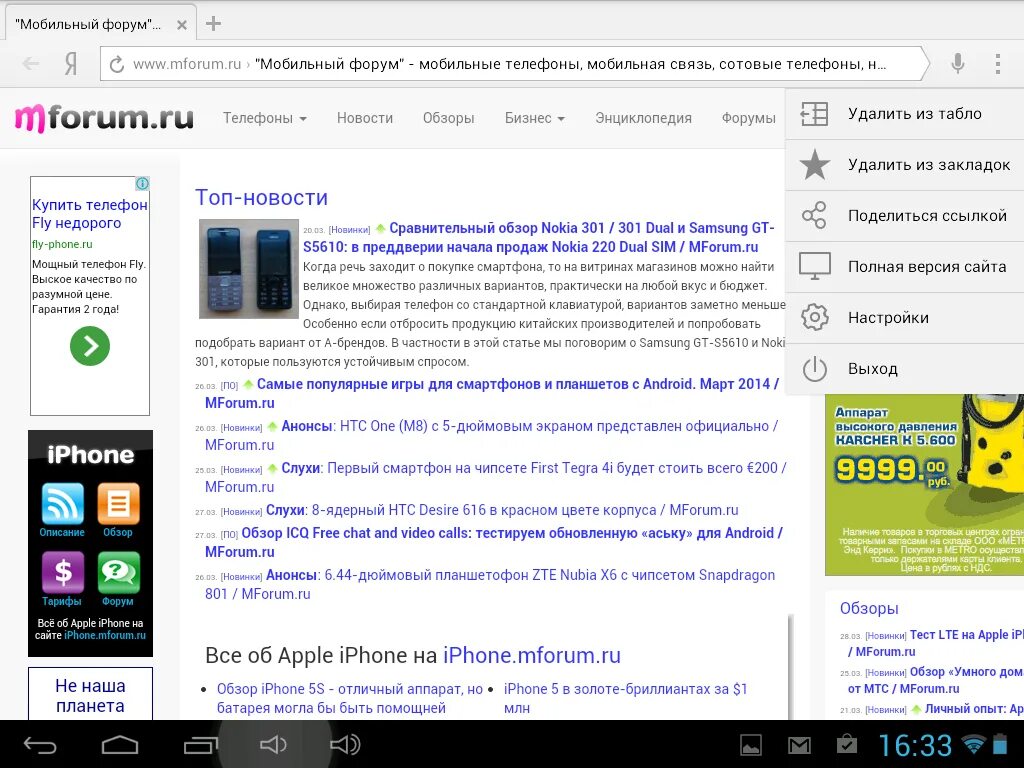
Task: Open "Настройки" from the menu
Action: pyautogui.click(x=904, y=317)
